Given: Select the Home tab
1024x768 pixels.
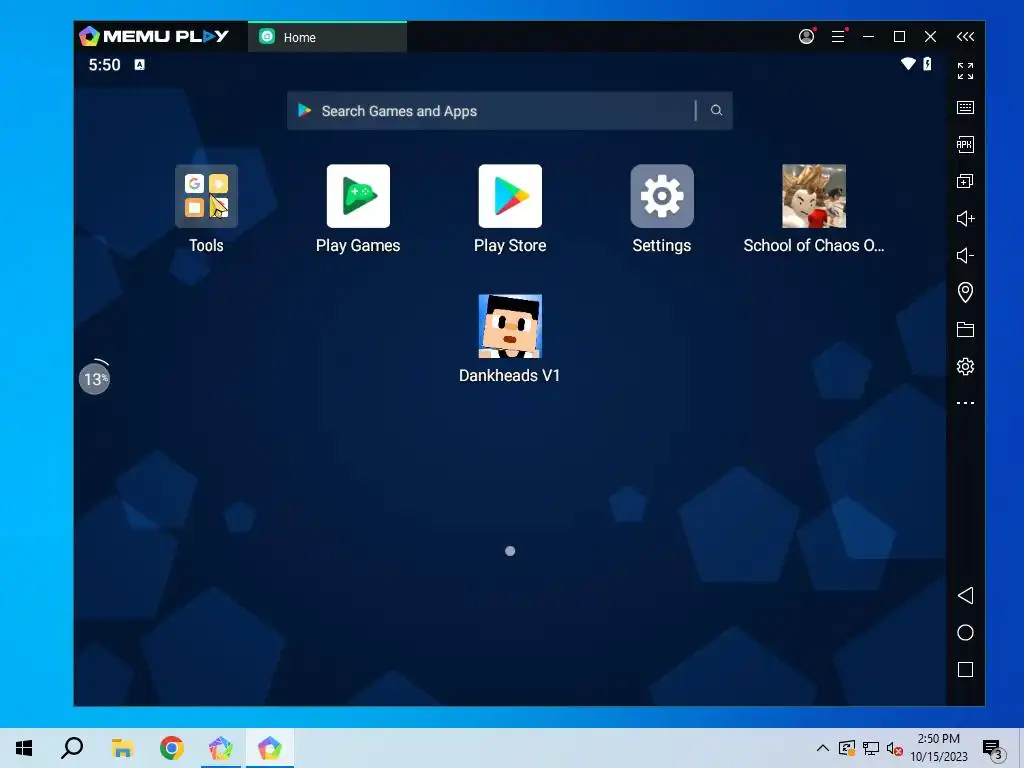Looking at the screenshot, I should 327,37.
